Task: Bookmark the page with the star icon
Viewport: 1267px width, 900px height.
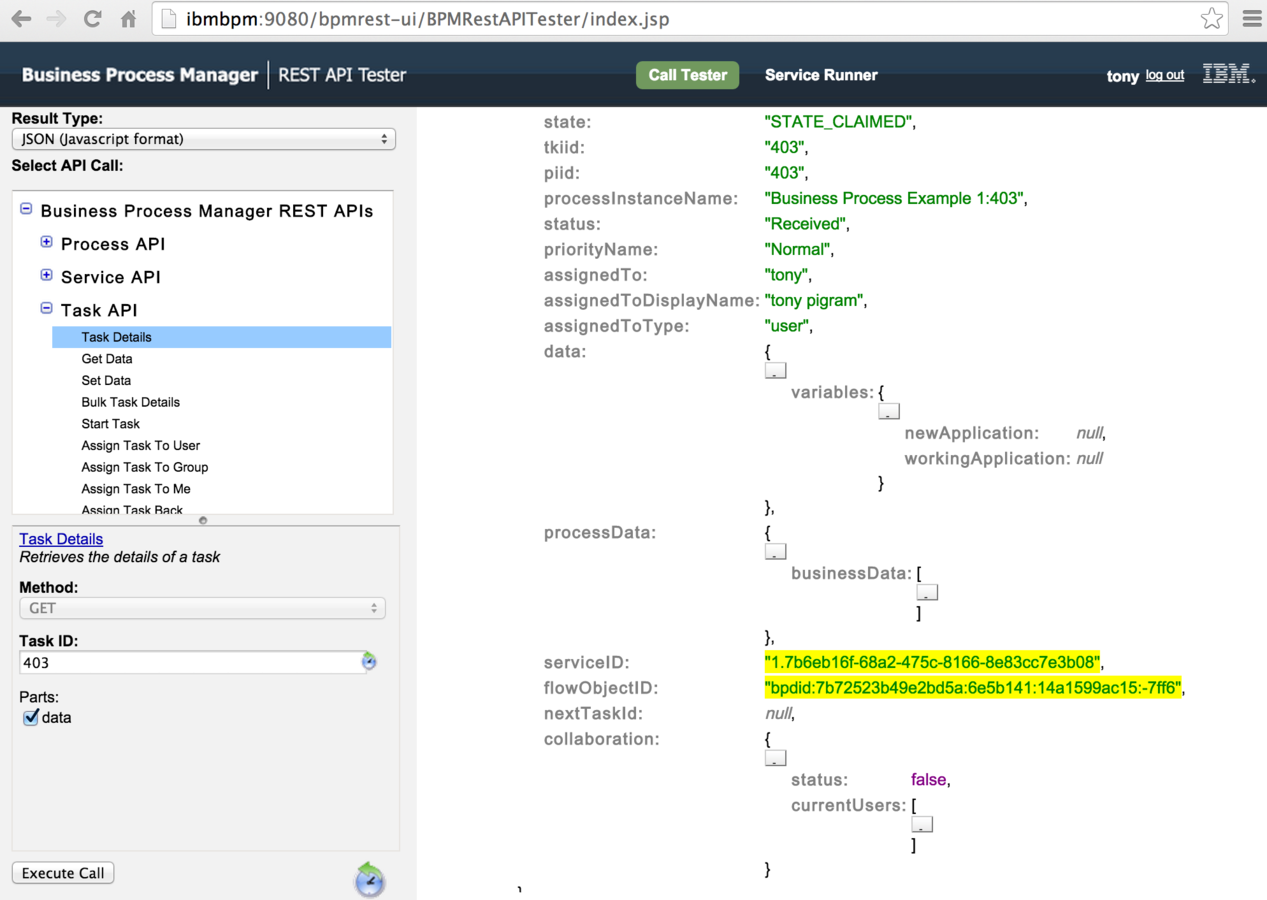Action: [x=1211, y=19]
